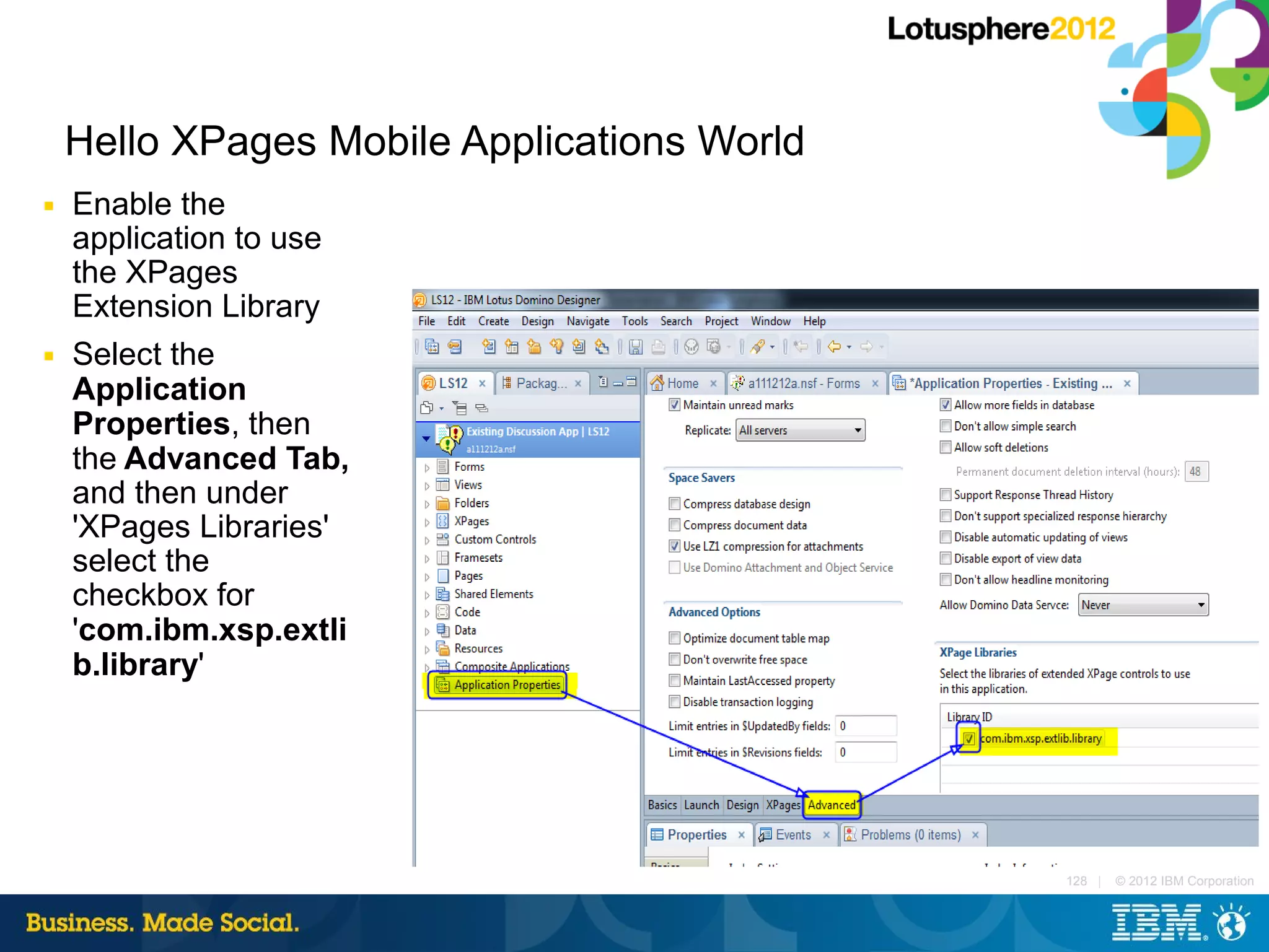Screen dimensions: 1269x952
Task: Open the Navigate menu
Action: pos(587,321)
